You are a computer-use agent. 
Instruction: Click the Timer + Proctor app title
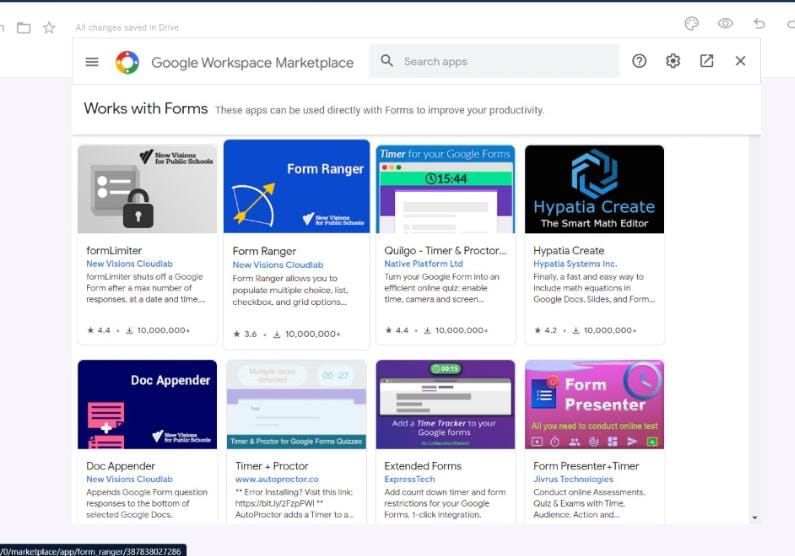pos(272,466)
